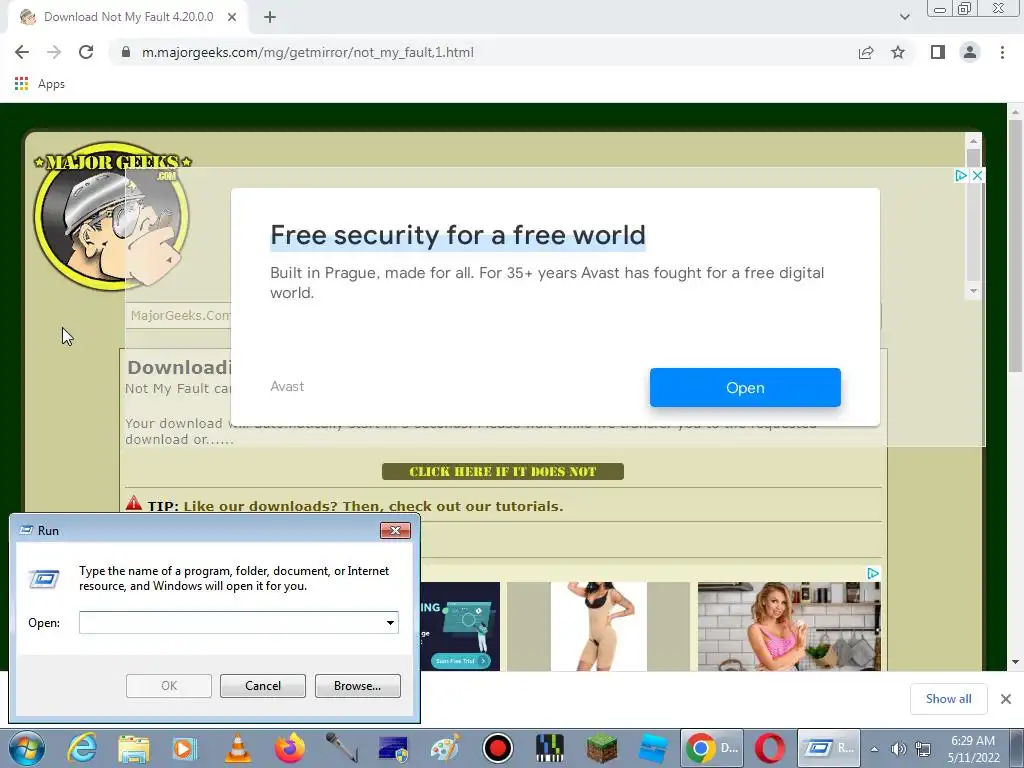This screenshot has height=768, width=1024.
Task: Open the piano keys taskbar icon
Action: tap(549, 748)
